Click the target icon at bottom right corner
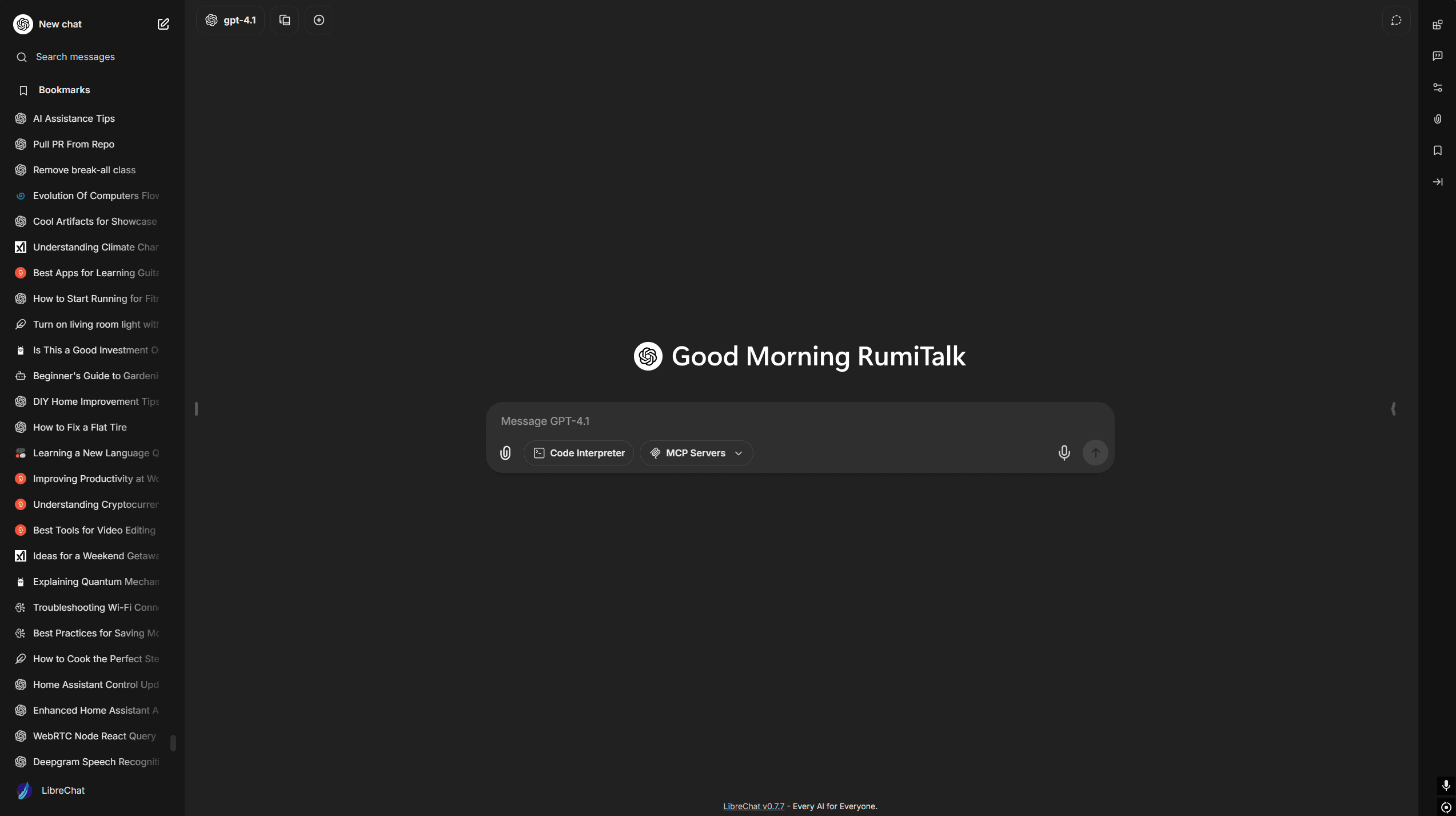1456x816 pixels. coord(1446,807)
